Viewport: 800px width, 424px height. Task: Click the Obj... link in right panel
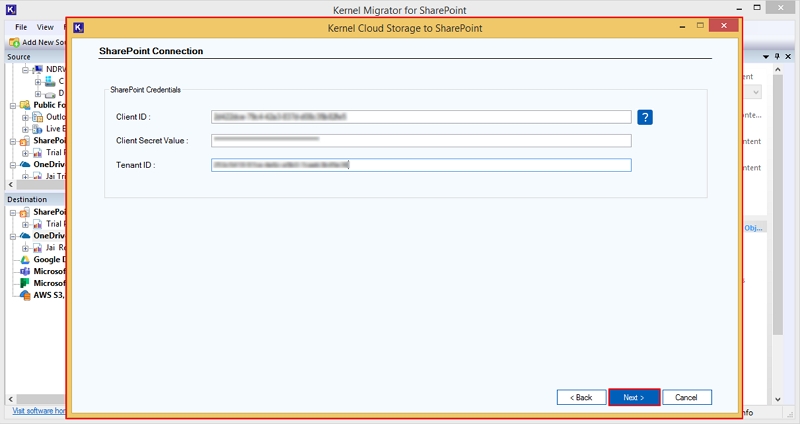coord(753,228)
